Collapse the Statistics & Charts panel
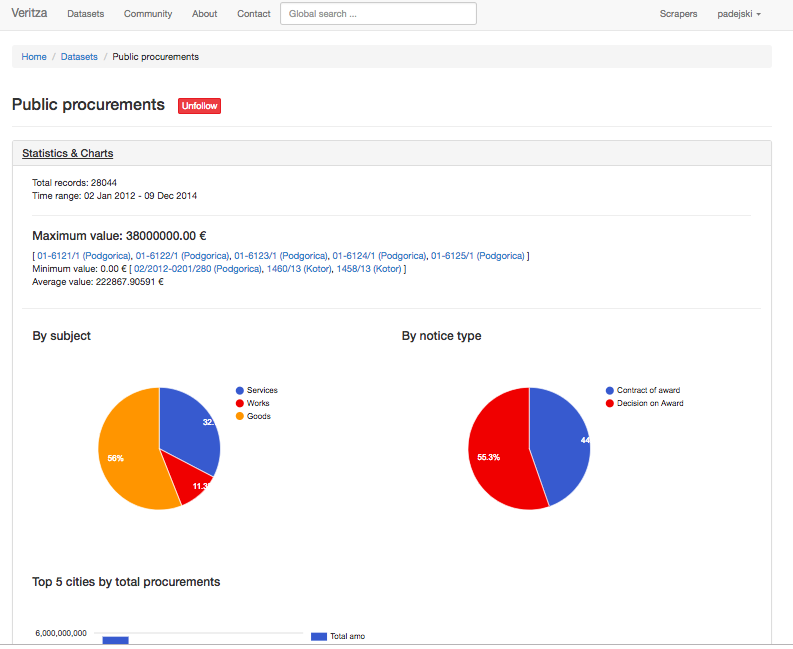The height and width of the screenshot is (649, 793). [x=67, y=153]
